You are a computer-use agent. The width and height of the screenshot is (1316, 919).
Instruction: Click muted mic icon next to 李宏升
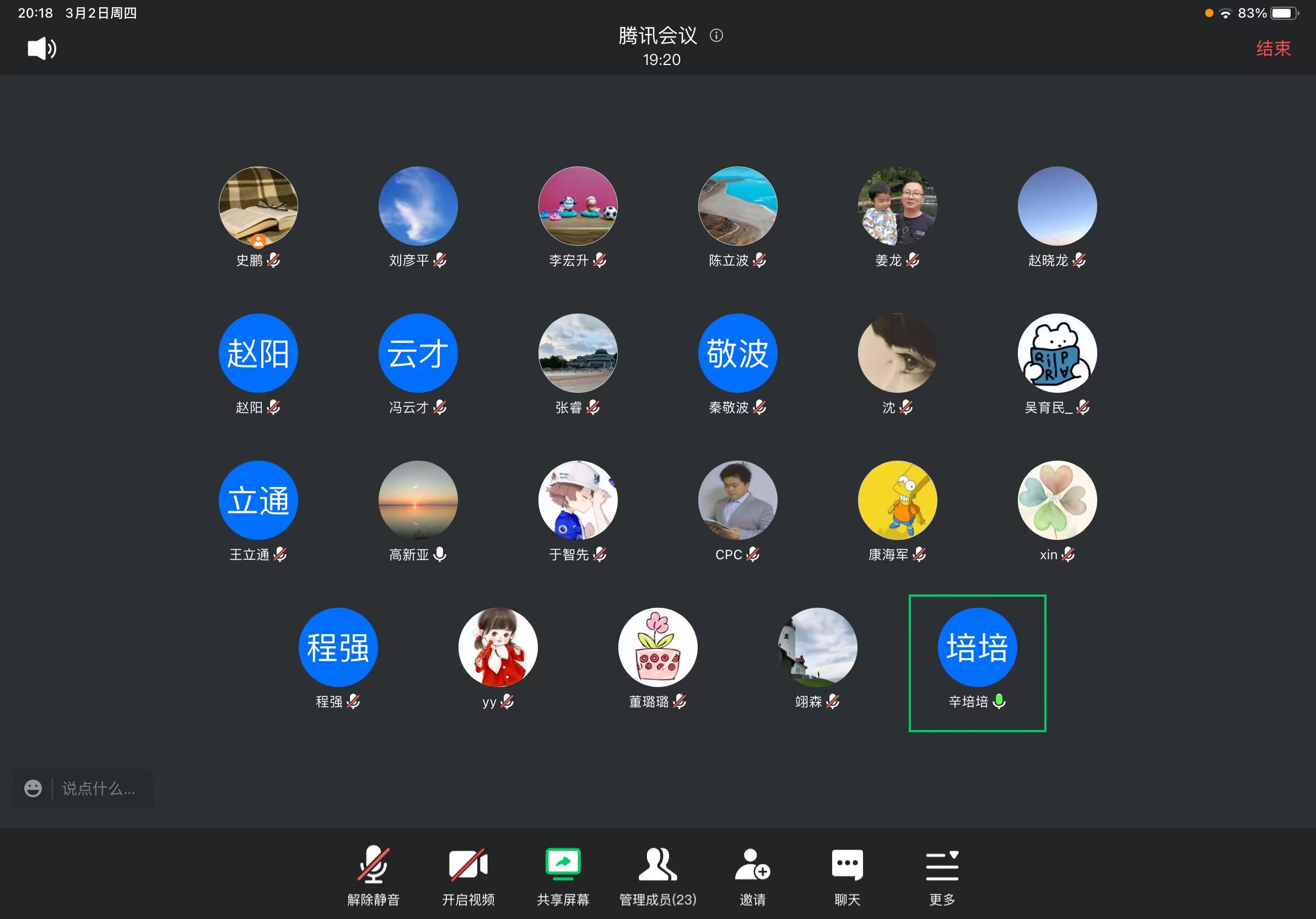[x=600, y=260]
